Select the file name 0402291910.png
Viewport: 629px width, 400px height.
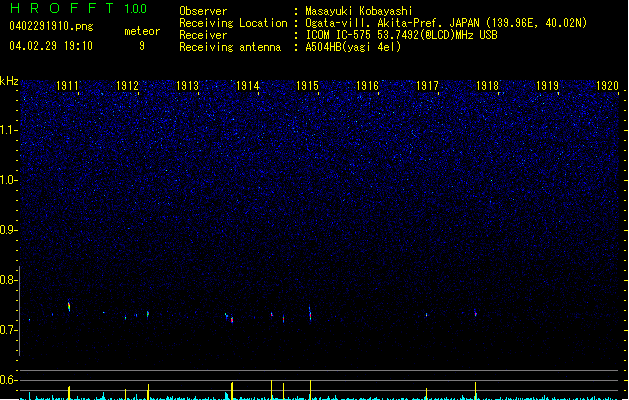point(51,26)
